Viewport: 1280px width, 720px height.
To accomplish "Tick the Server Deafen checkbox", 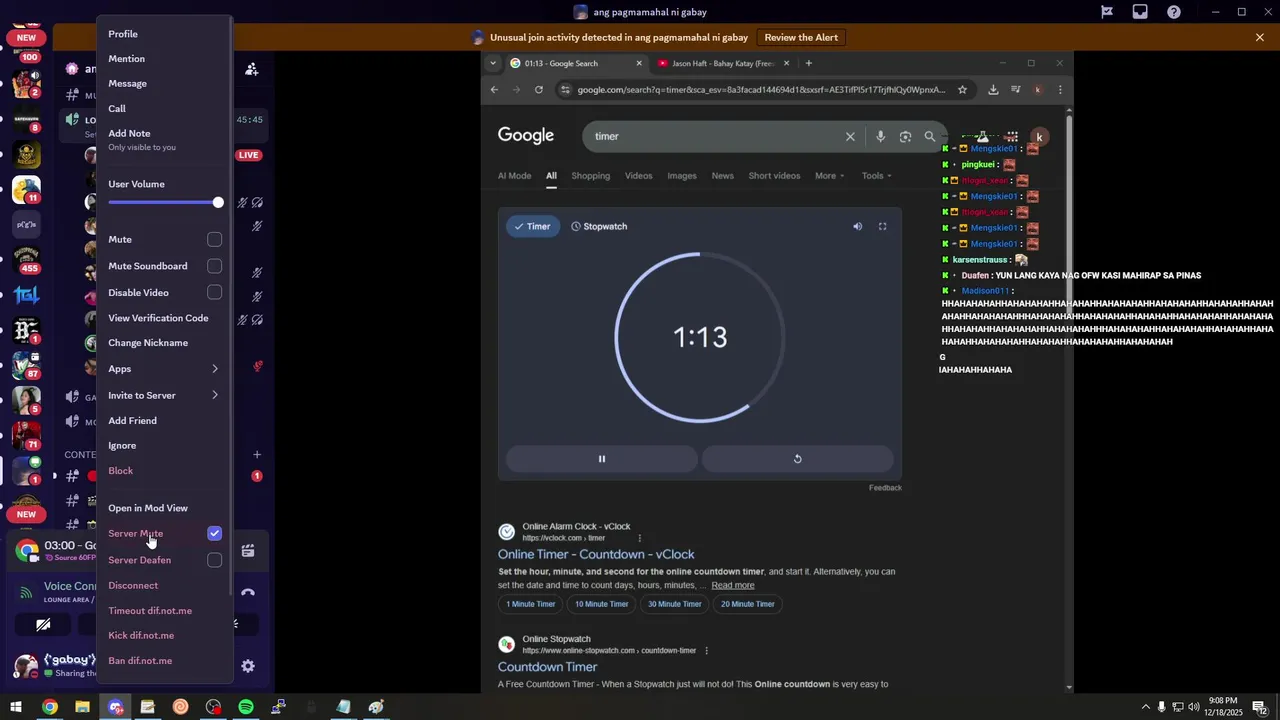I will (214, 560).
